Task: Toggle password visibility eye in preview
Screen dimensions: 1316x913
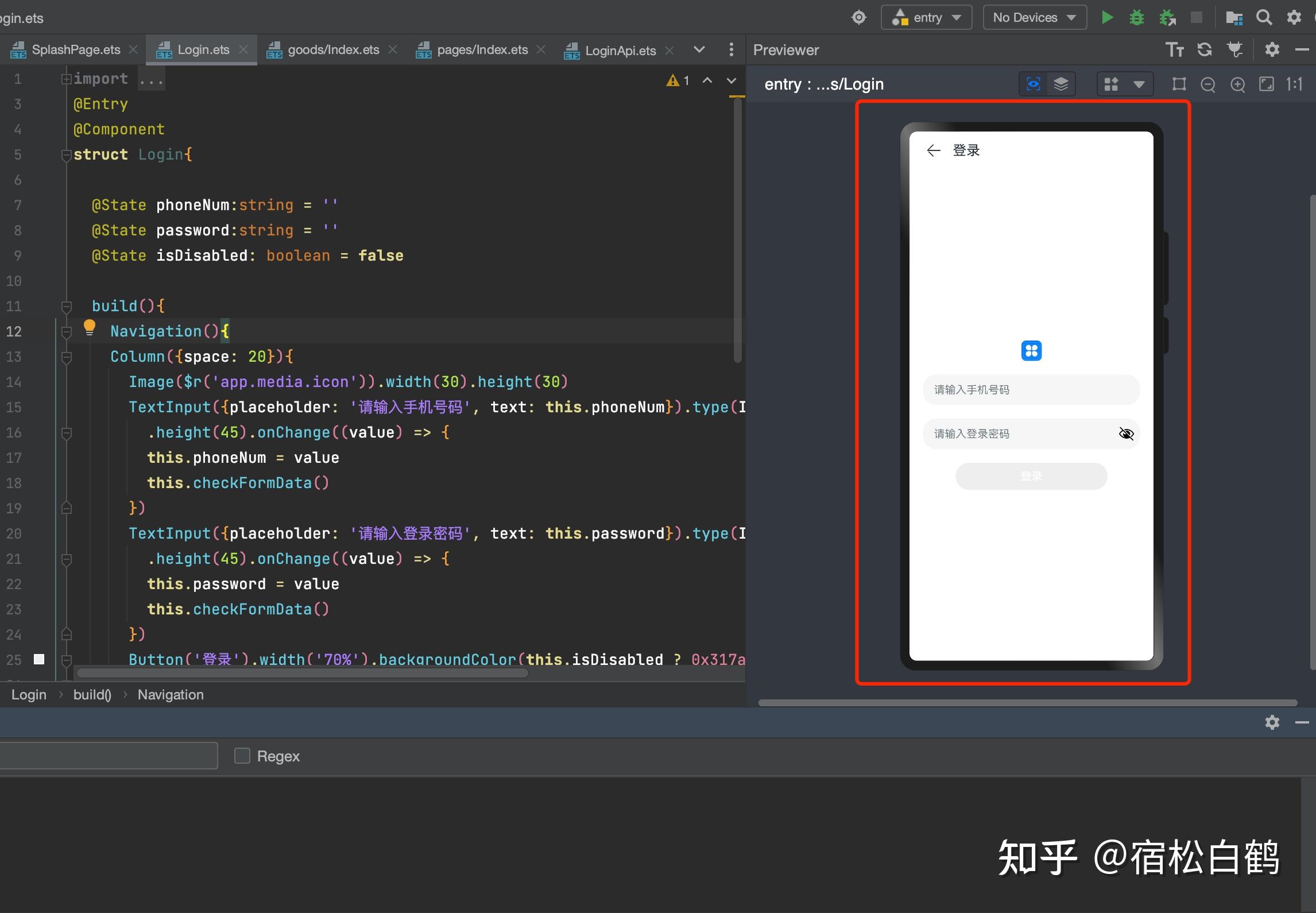Action: [x=1126, y=434]
